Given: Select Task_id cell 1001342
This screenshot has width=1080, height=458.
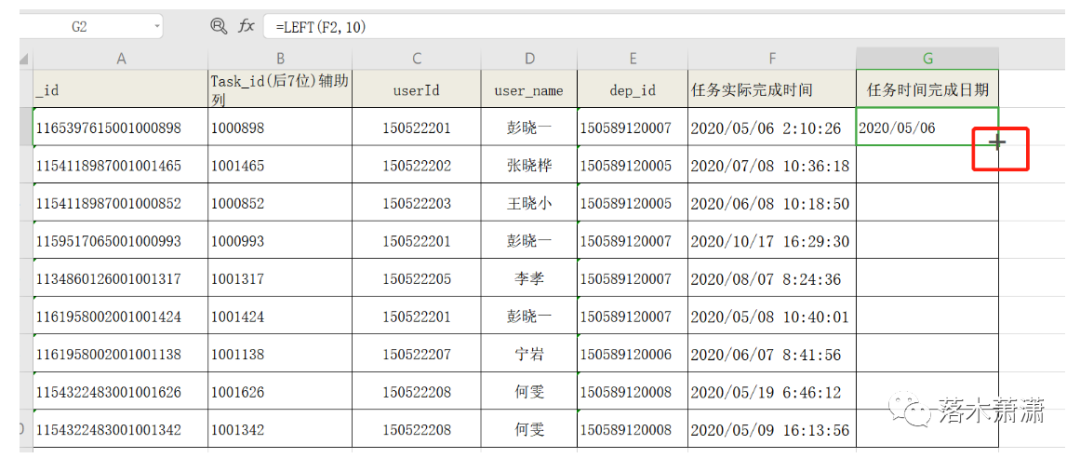Looking at the screenshot, I should tap(280, 430).
